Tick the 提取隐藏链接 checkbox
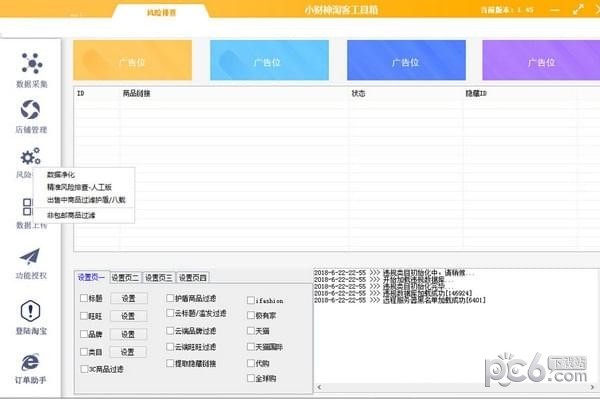Image resolution: width=600 pixels, height=399 pixels. pyautogui.click(x=170, y=363)
